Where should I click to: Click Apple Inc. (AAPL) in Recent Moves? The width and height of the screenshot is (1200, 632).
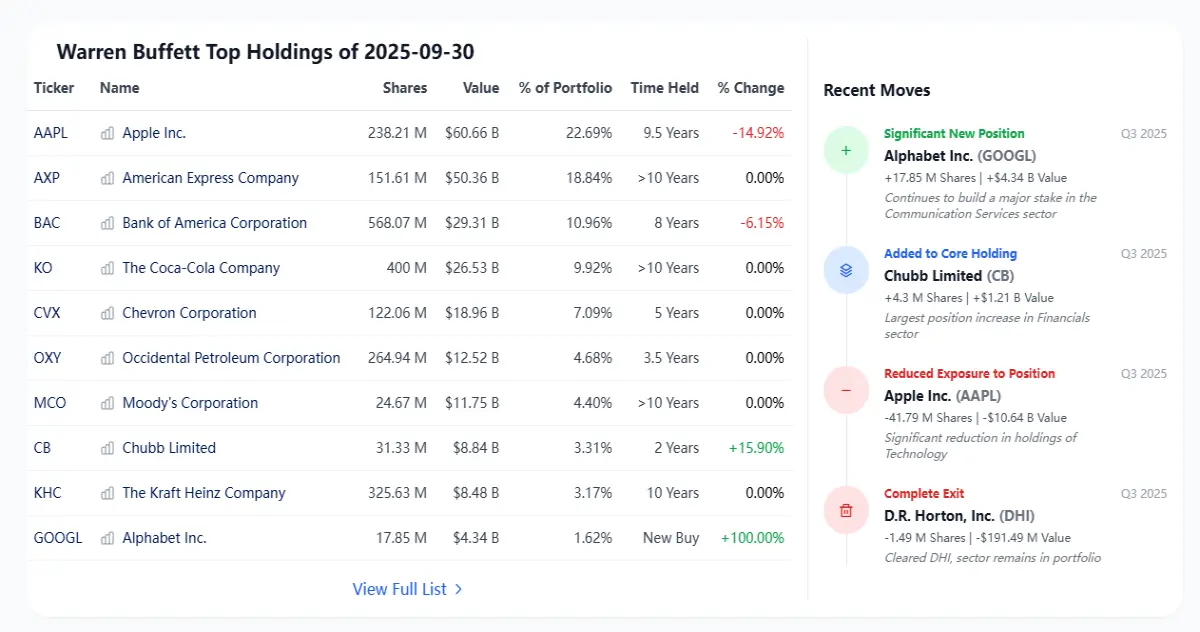943,396
